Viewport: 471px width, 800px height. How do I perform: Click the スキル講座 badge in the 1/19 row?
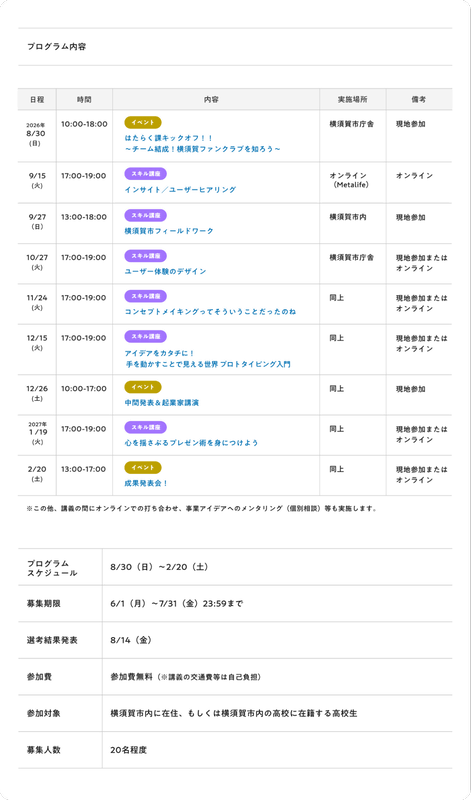(145, 427)
